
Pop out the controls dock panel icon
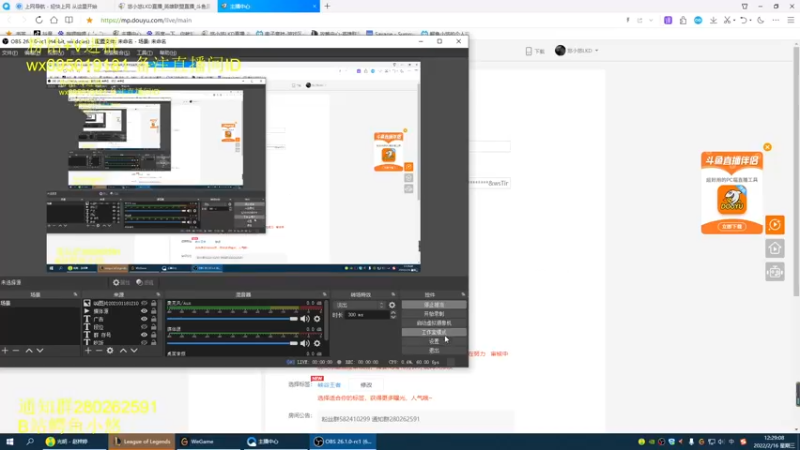coord(463,294)
